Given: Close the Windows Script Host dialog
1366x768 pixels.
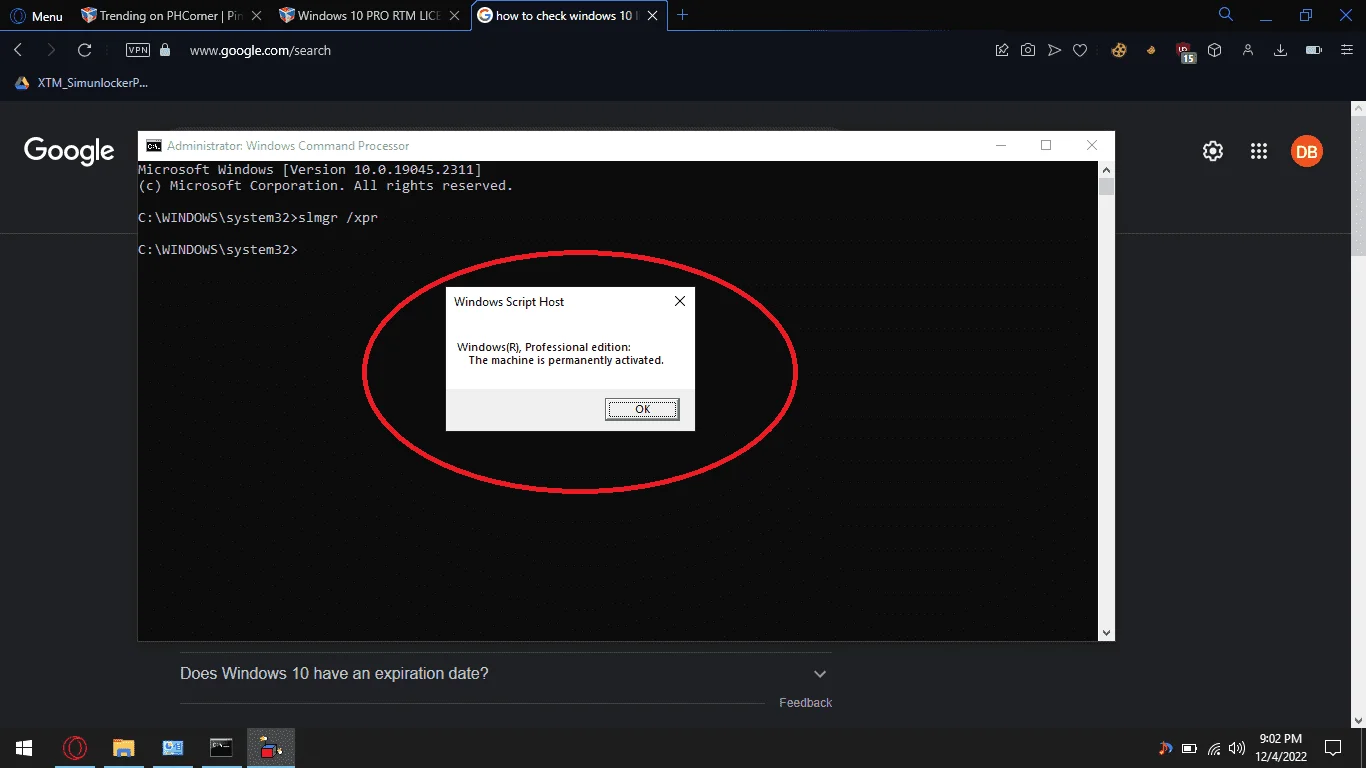Looking at the screenshot, I should pos(680,301).
